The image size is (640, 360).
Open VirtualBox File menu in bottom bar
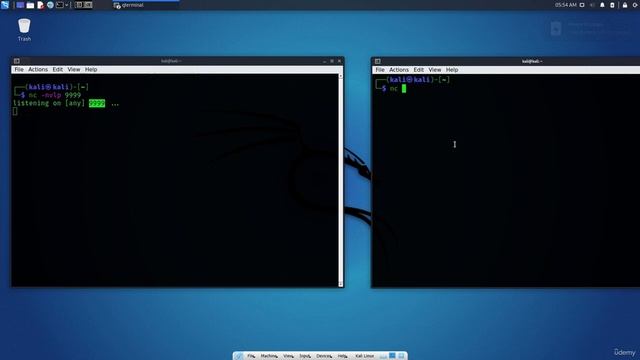coord(251,356)
